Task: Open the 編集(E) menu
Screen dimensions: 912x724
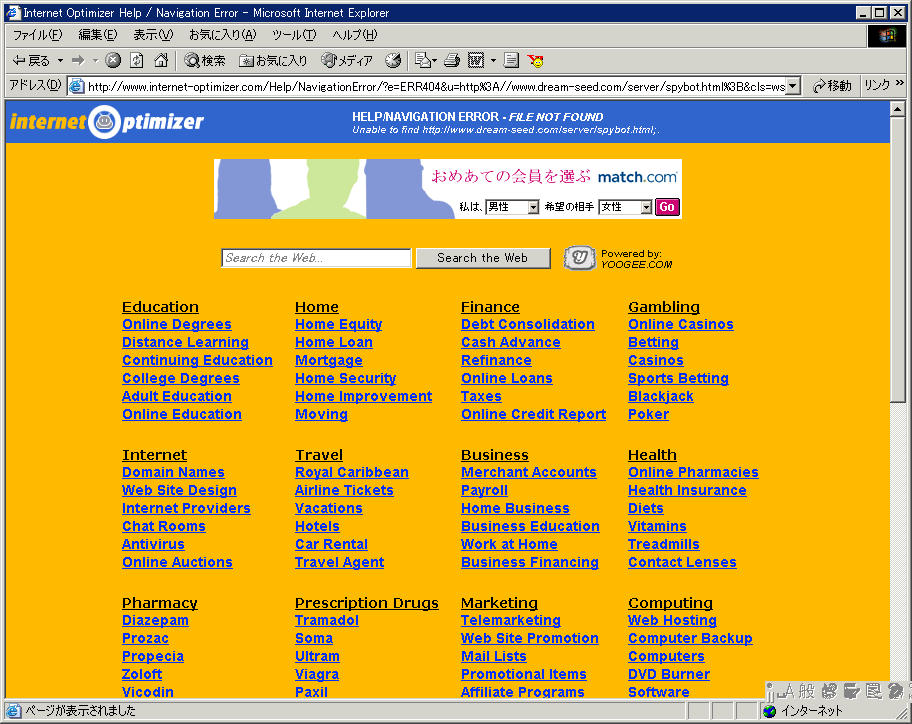Action: (x=98, y=35)
